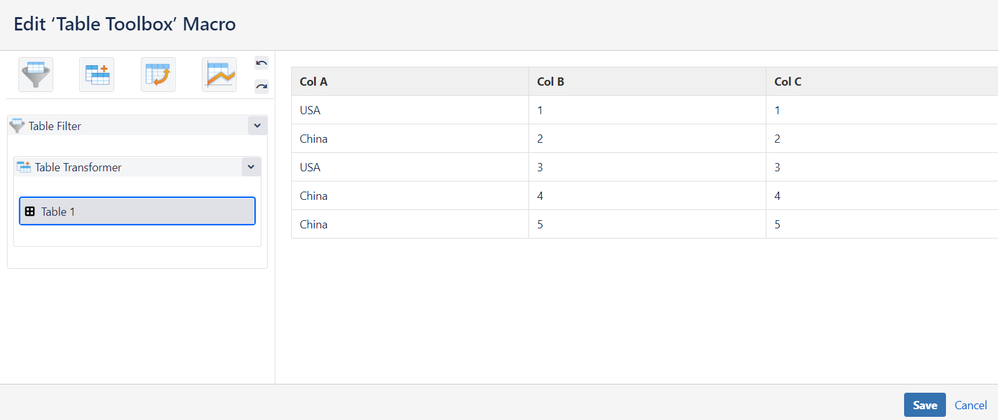
Task: Add a Table Filter macro from toolbar
Action: point(36,74)
